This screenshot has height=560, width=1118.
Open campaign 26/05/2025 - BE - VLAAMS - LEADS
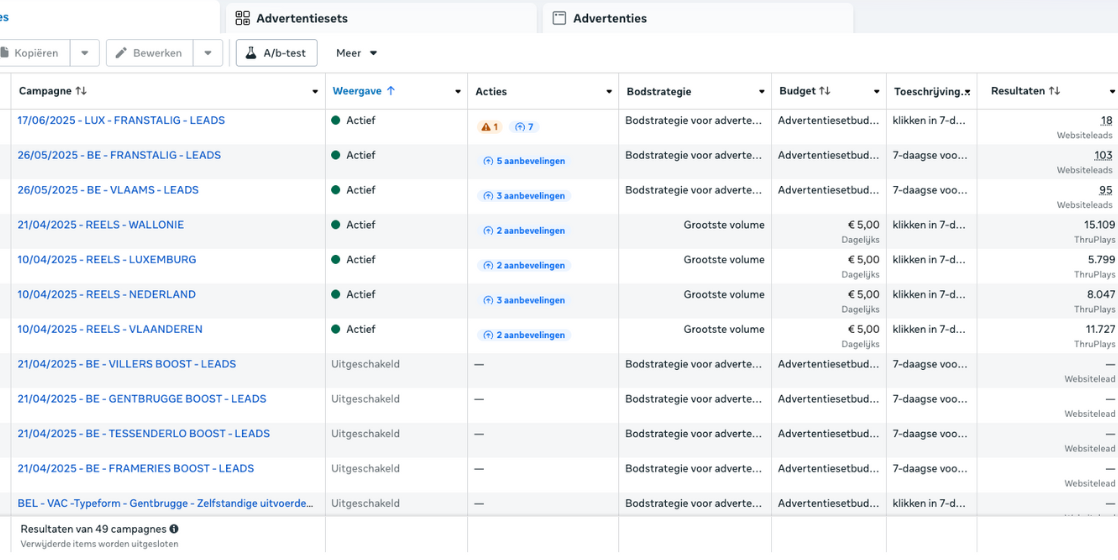[108, 190]
